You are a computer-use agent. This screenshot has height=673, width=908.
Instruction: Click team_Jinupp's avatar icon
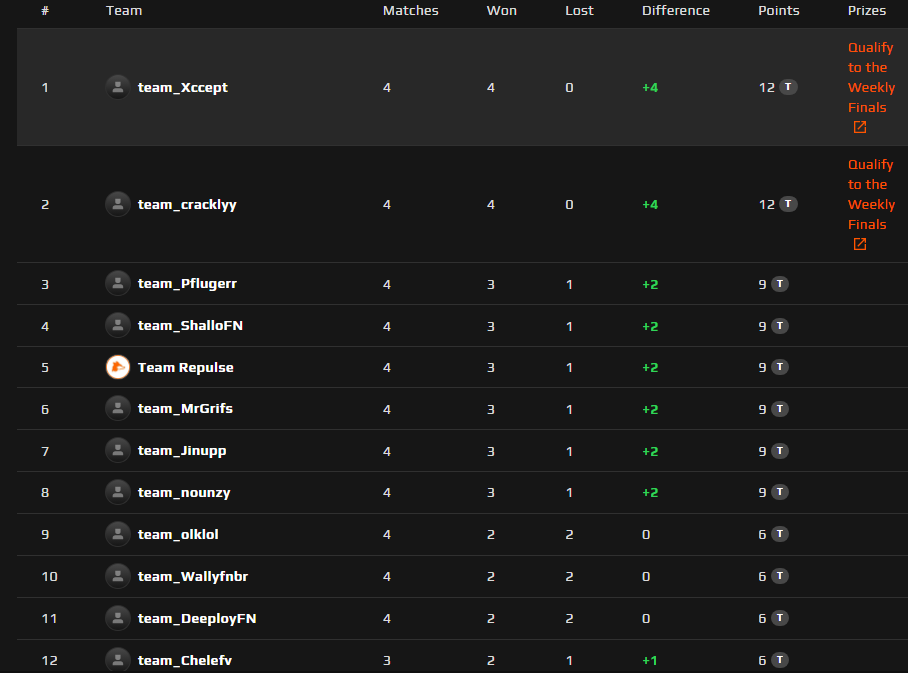coord(118,451)
